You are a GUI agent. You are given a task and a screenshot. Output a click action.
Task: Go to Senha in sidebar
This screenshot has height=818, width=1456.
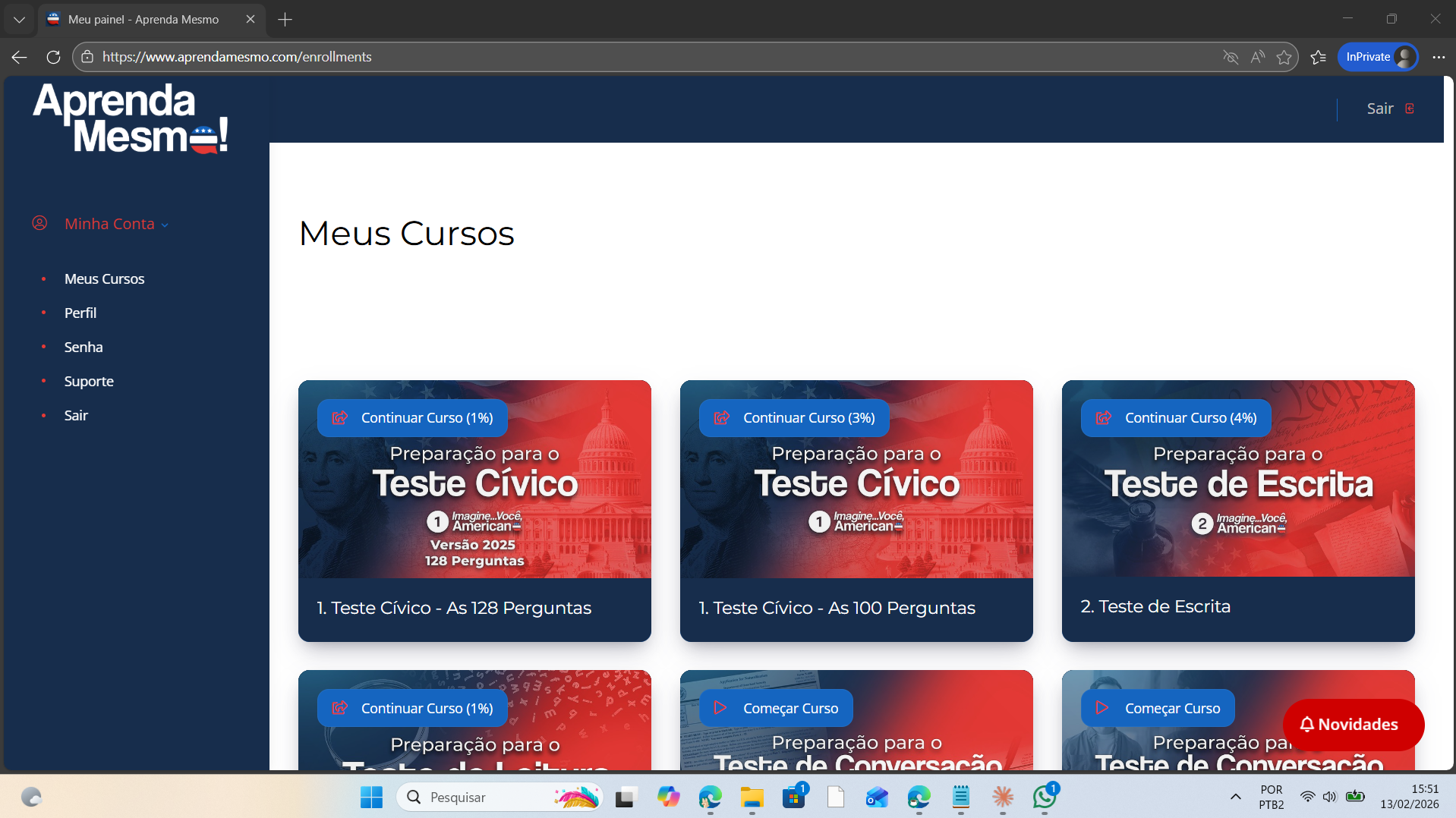84,347
